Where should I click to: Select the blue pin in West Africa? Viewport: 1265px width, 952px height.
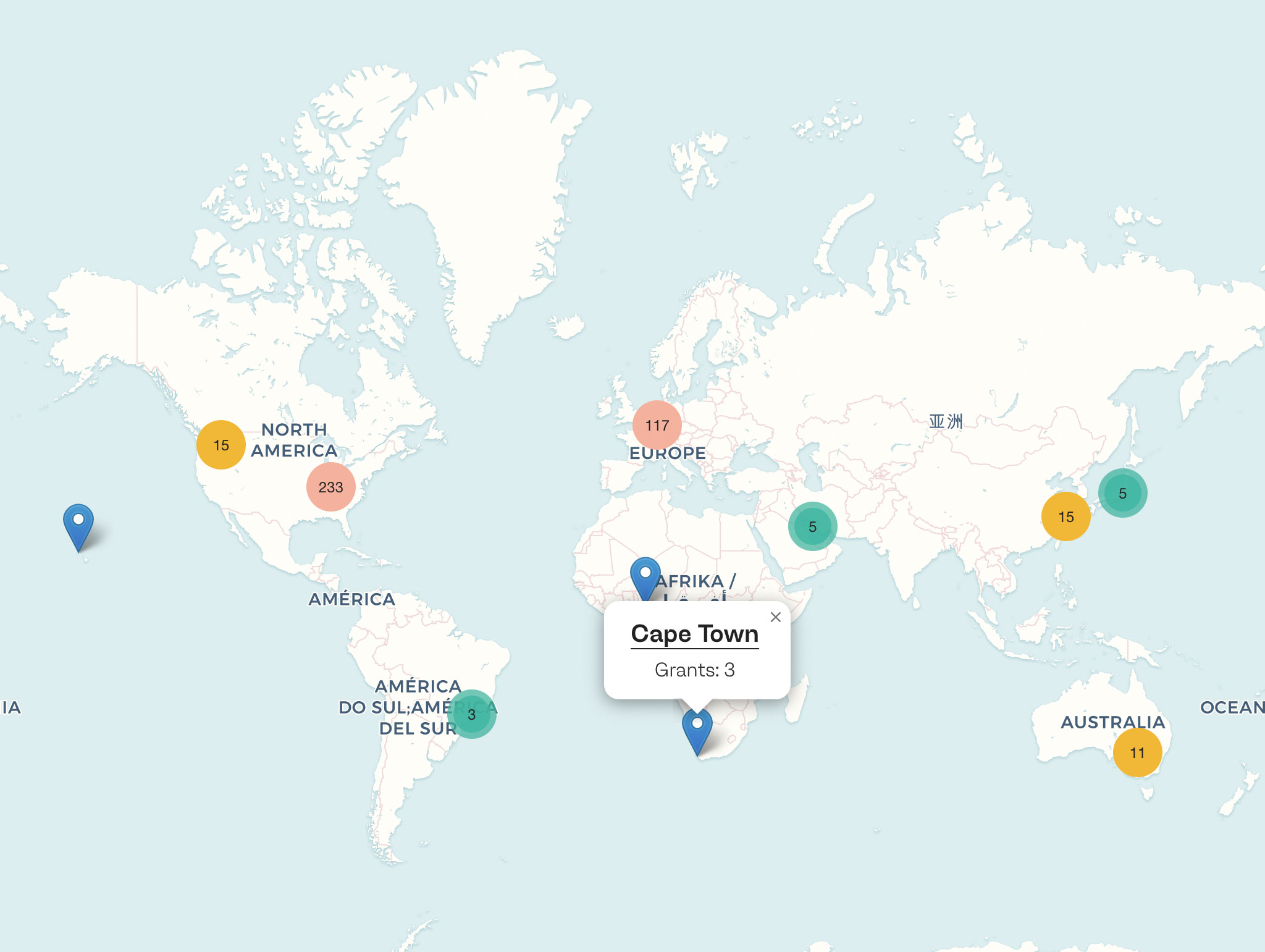click(645, 577)
